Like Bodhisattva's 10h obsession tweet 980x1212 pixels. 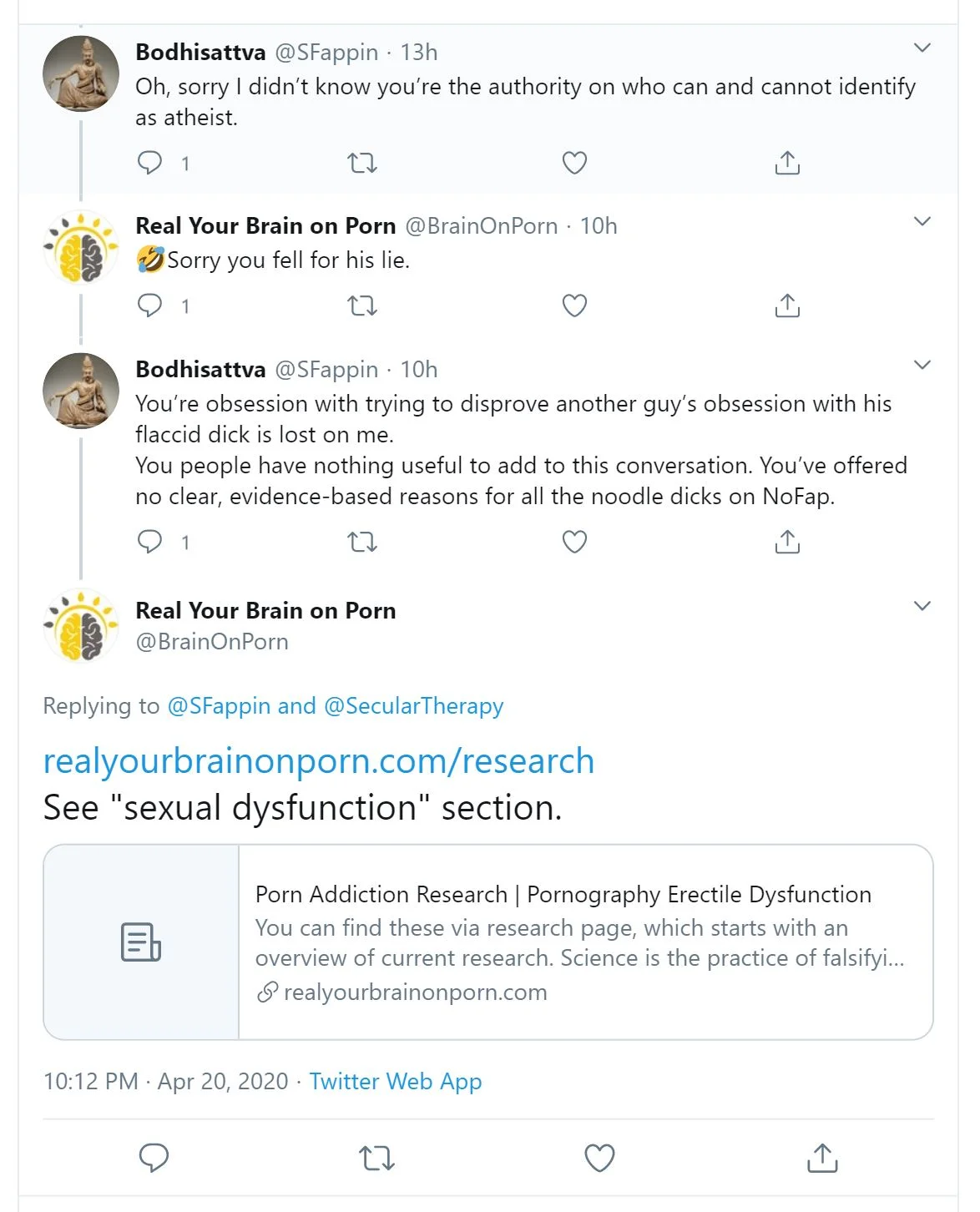tap(574, 542)
